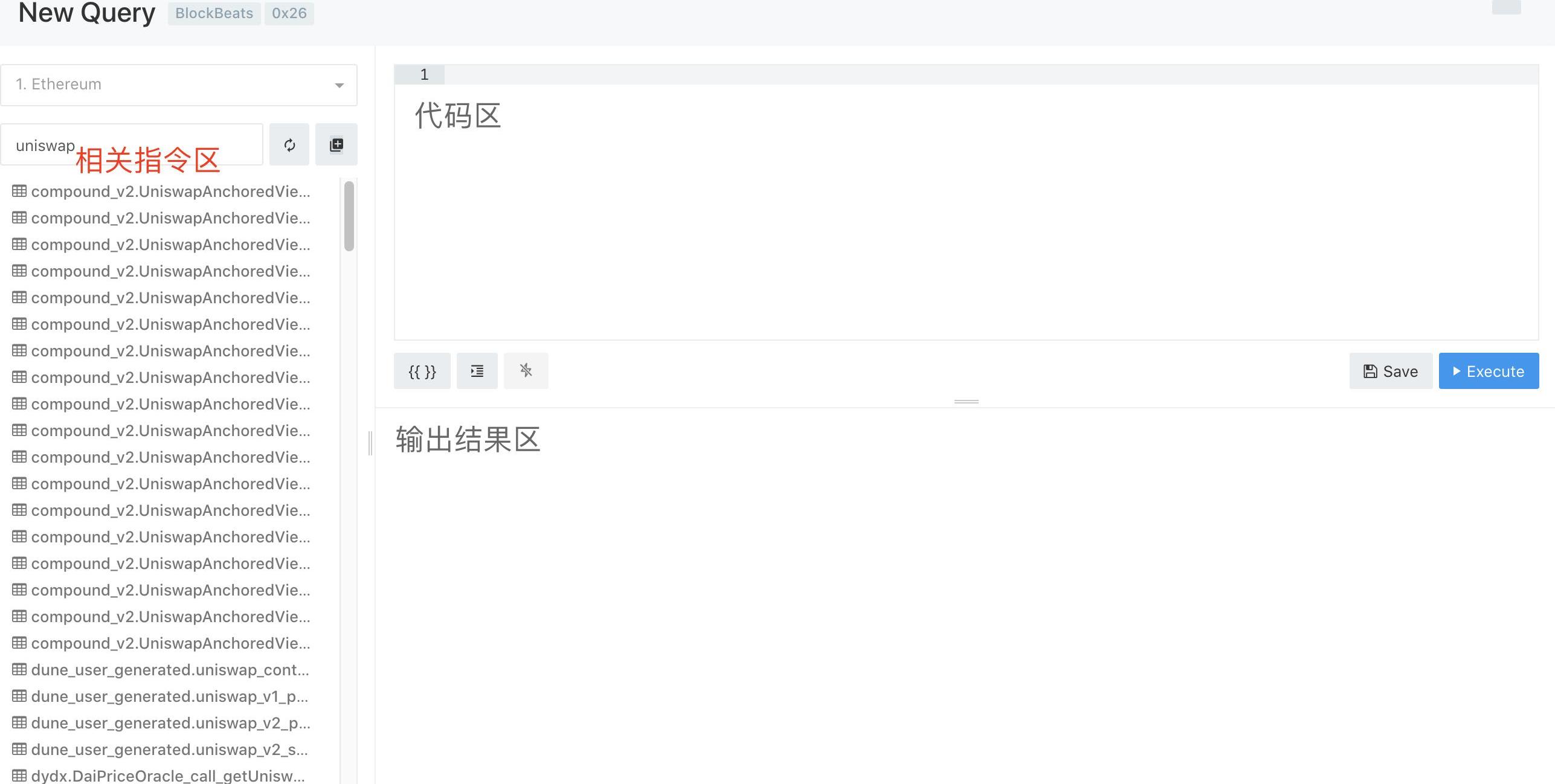Click table icon of dydx.DaiPriceOracle entry
The width and height of the screenshot is (1555, 784).
pyautogui.click(x=19, y=776)
